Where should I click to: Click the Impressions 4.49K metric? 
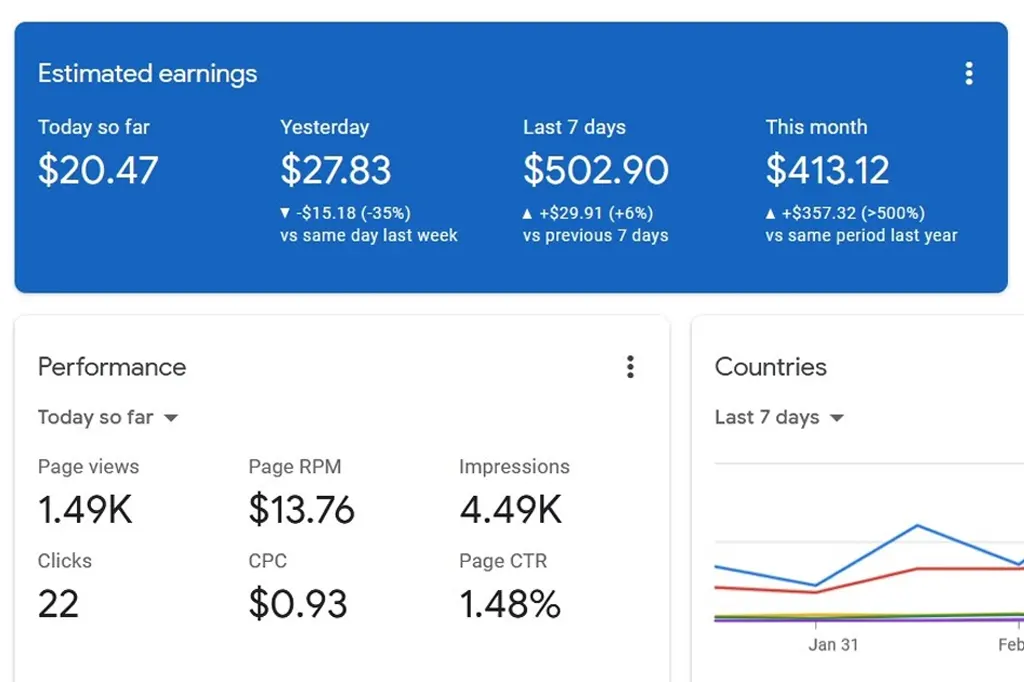click(510, 510)
